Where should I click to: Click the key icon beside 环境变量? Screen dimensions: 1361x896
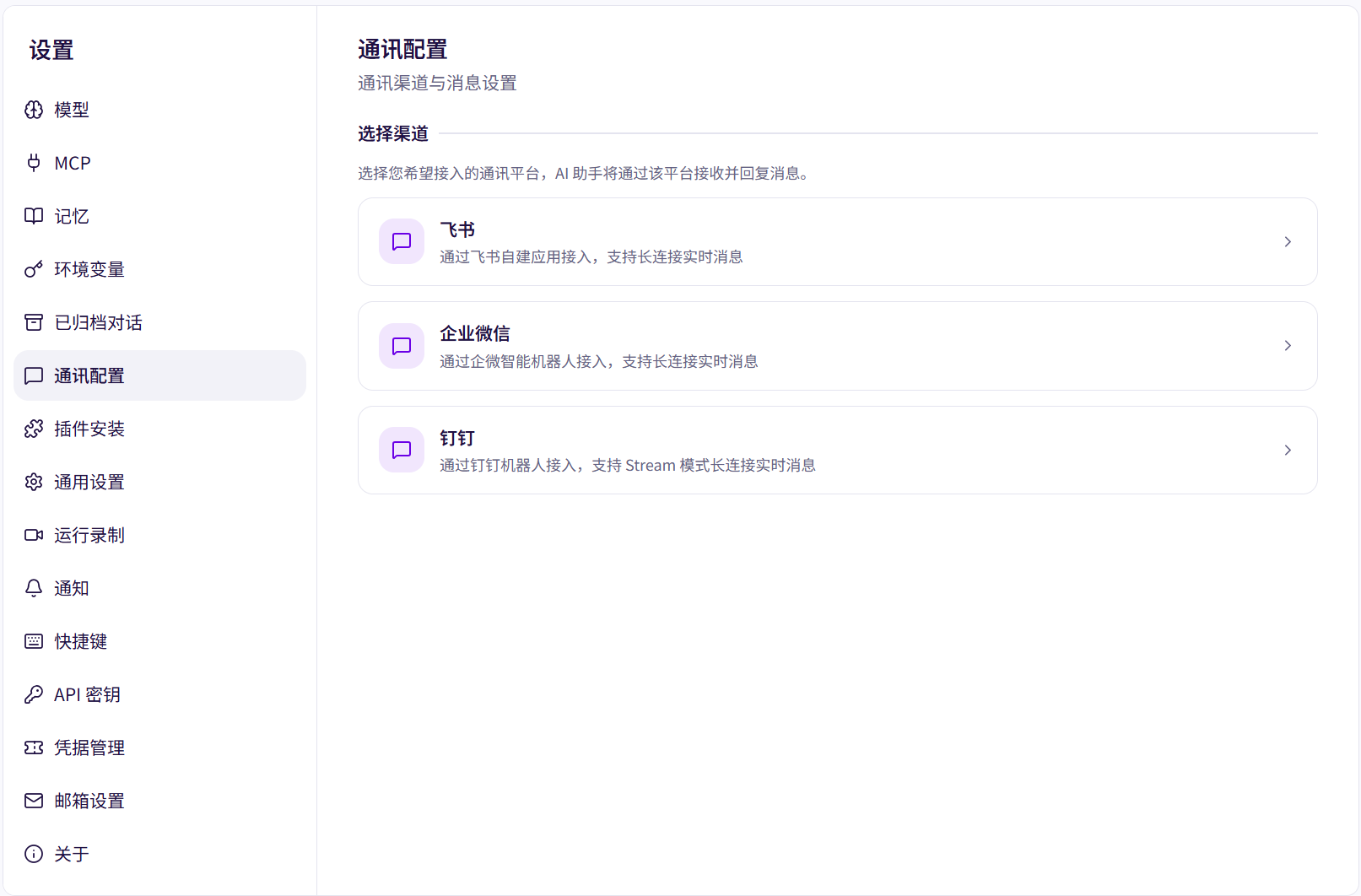(x=34, y=269)
